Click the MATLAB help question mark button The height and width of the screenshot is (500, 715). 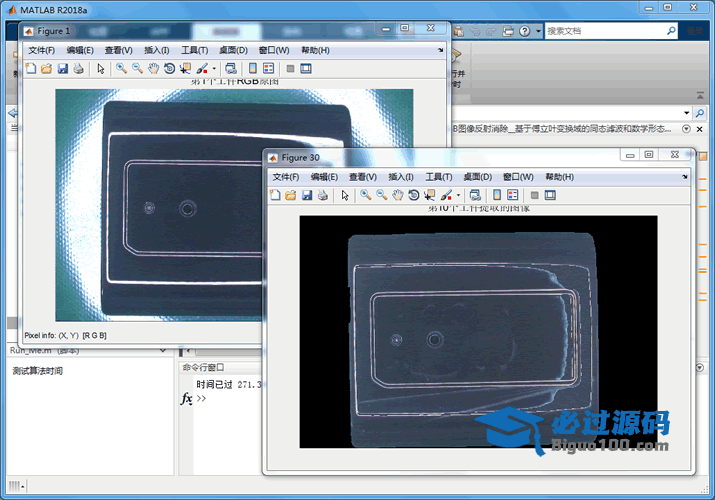pyautogui.click(x=525, y=31)
